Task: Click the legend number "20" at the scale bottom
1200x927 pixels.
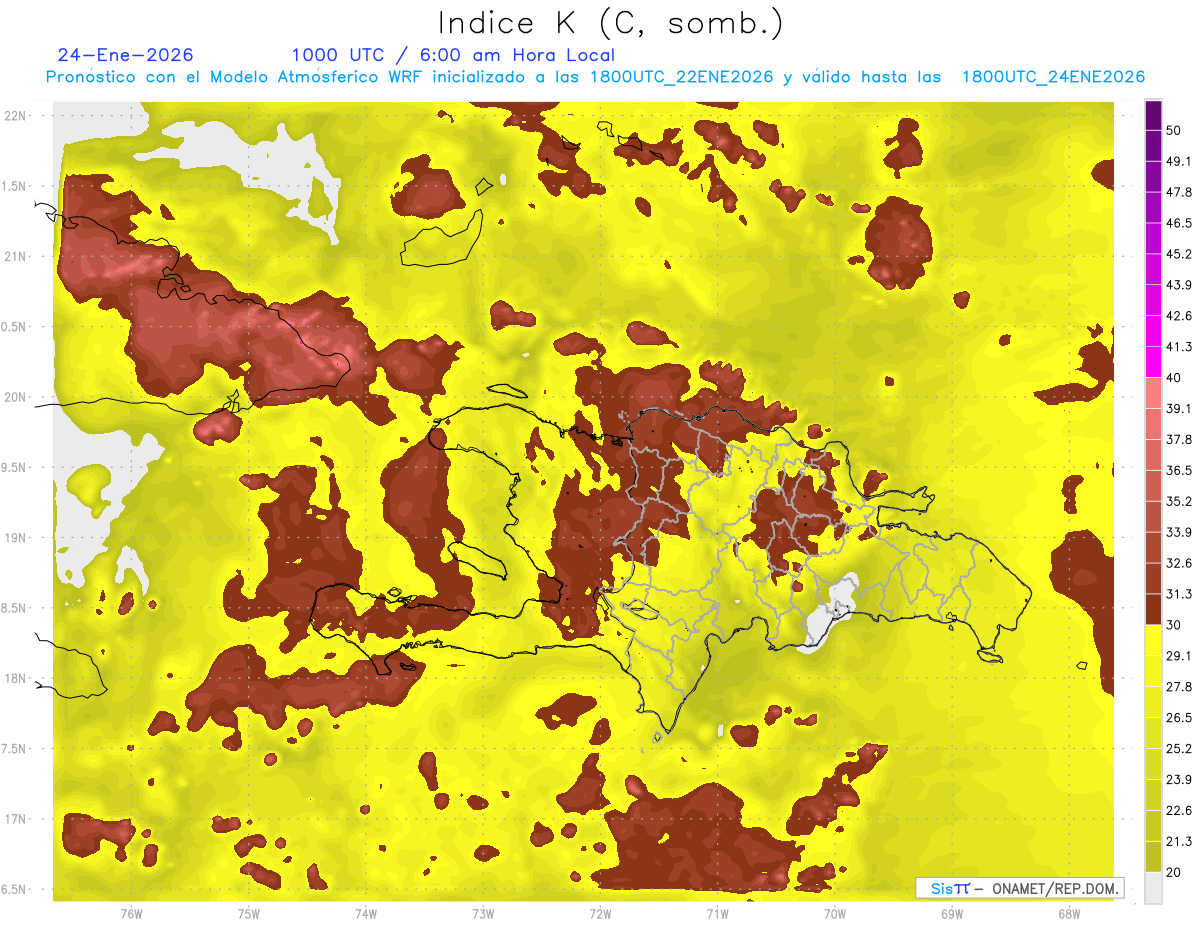Action: click(x=1173, y=872)
